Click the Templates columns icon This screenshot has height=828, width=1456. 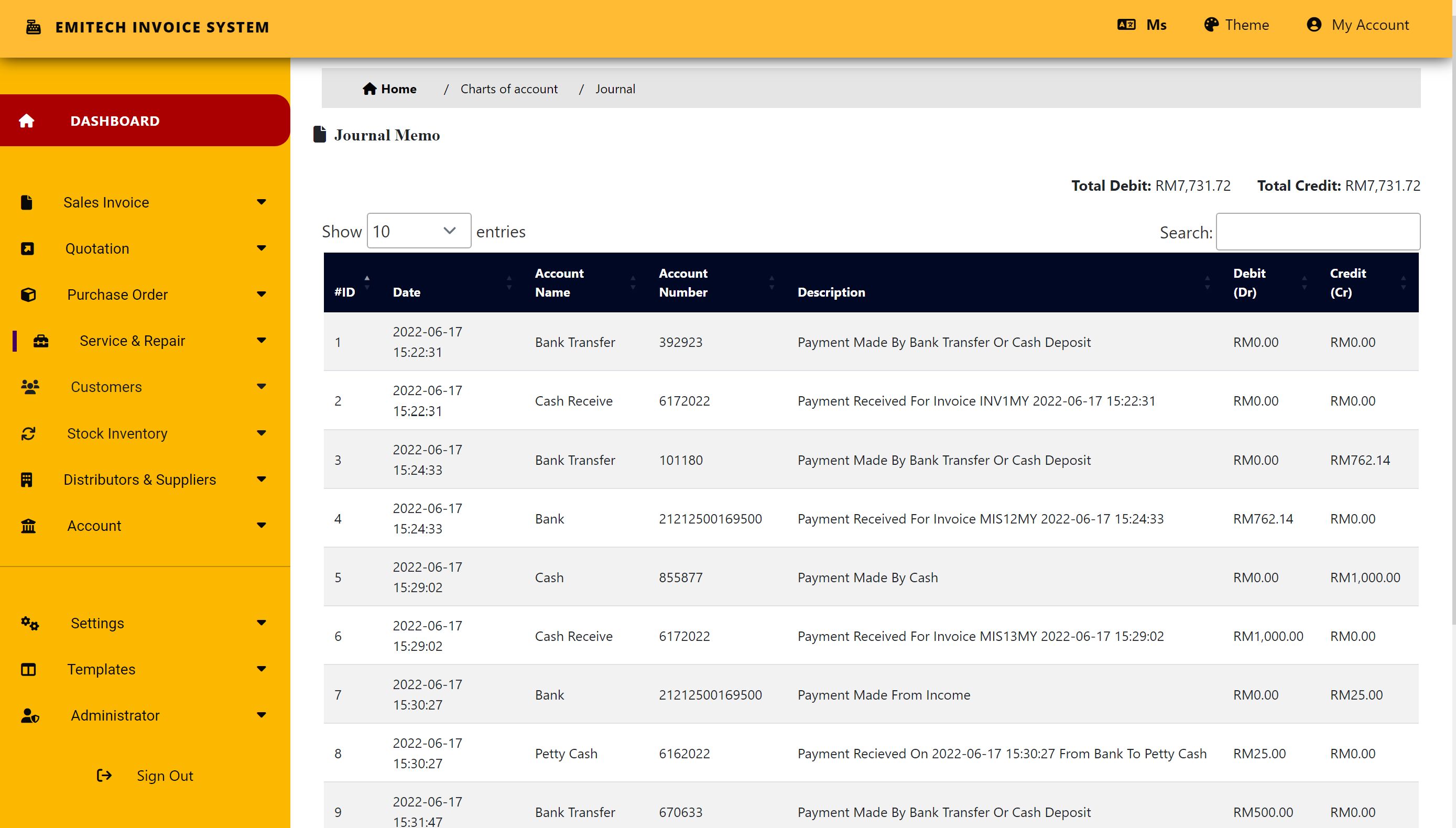pos(28,669)
